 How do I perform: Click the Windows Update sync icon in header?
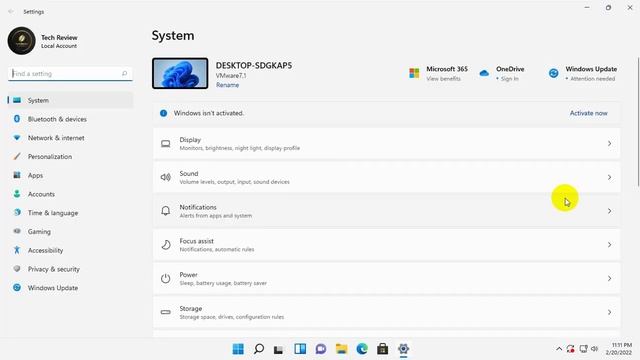point(553,73)
